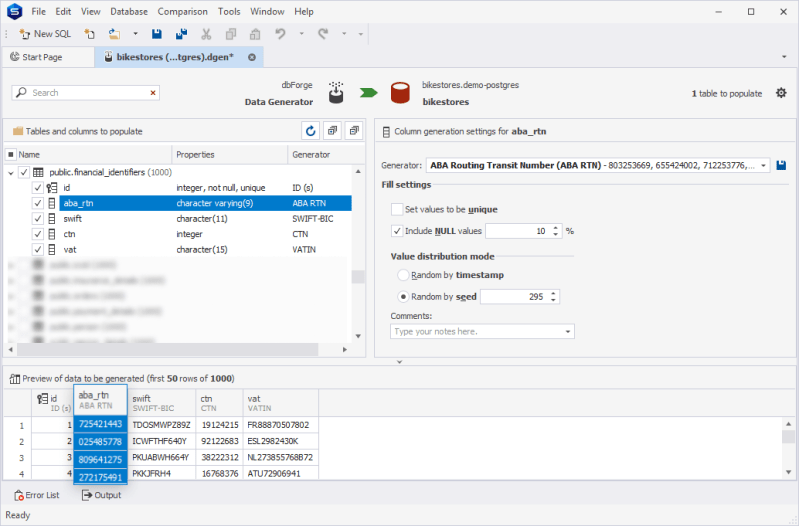Open the Generator ABA RTN dropdown
Screen dimensions: 799x526
click(x=763, y=165)
